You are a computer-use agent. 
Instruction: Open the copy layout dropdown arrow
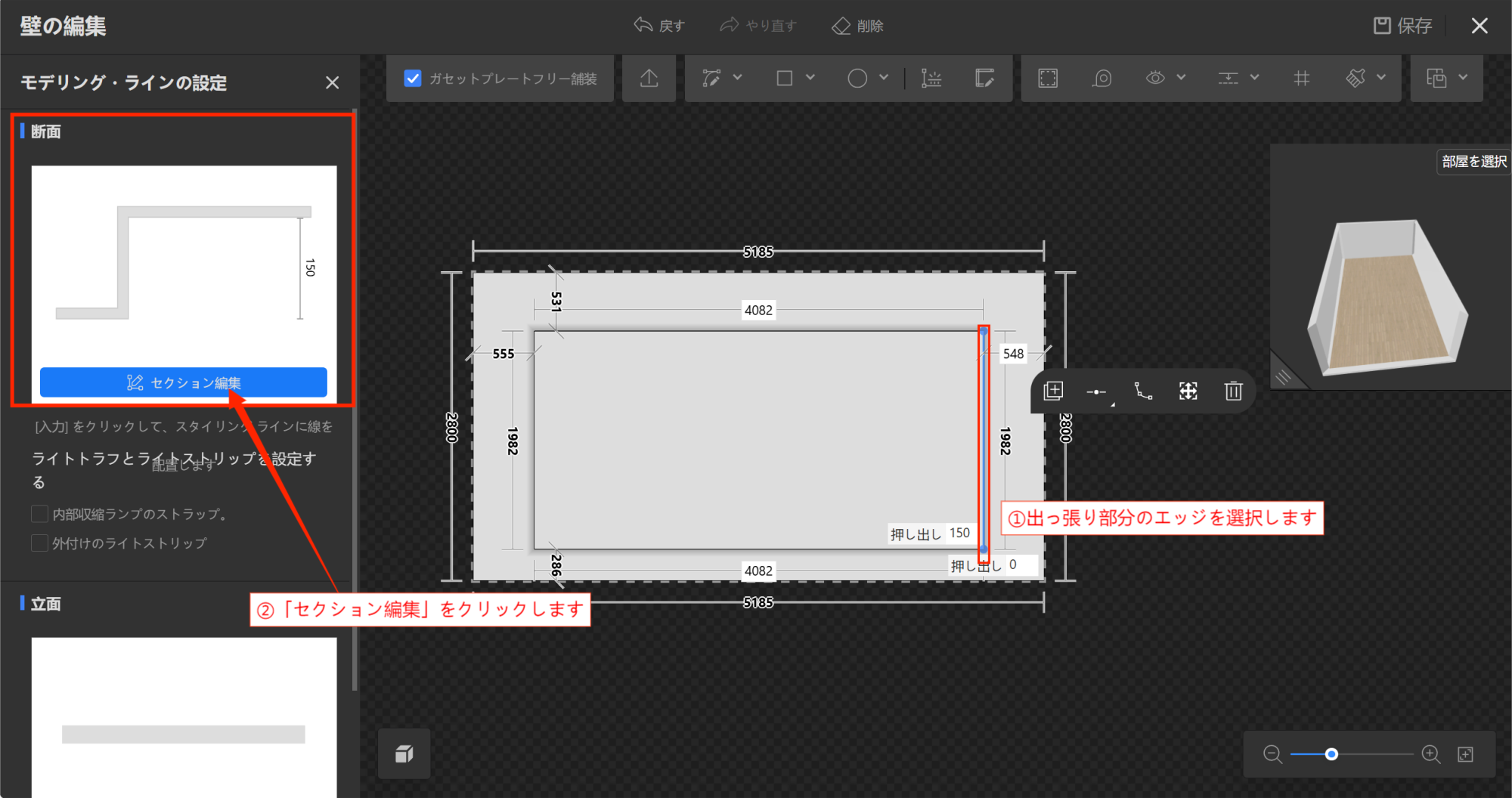click(1463, 77)
